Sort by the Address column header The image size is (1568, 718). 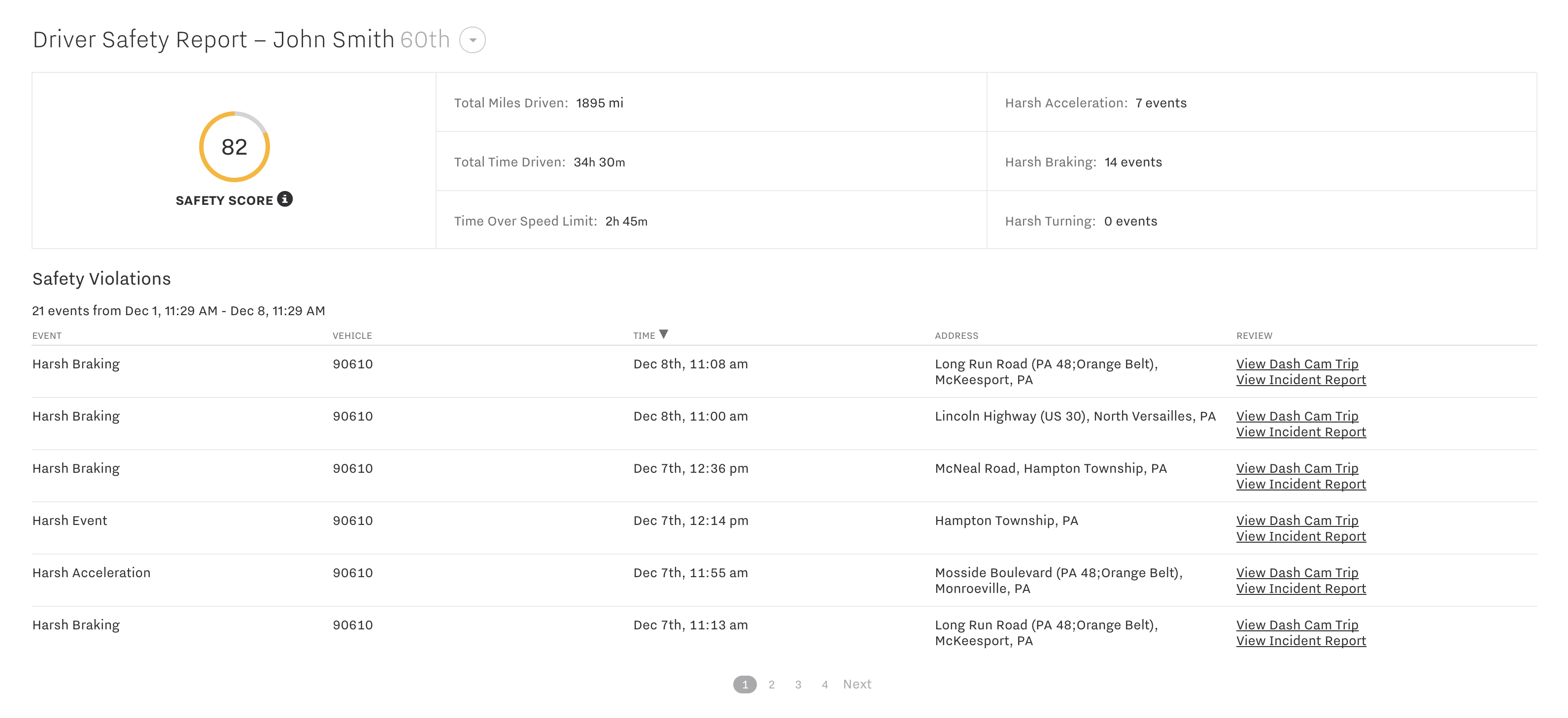[x=956, y=336]
